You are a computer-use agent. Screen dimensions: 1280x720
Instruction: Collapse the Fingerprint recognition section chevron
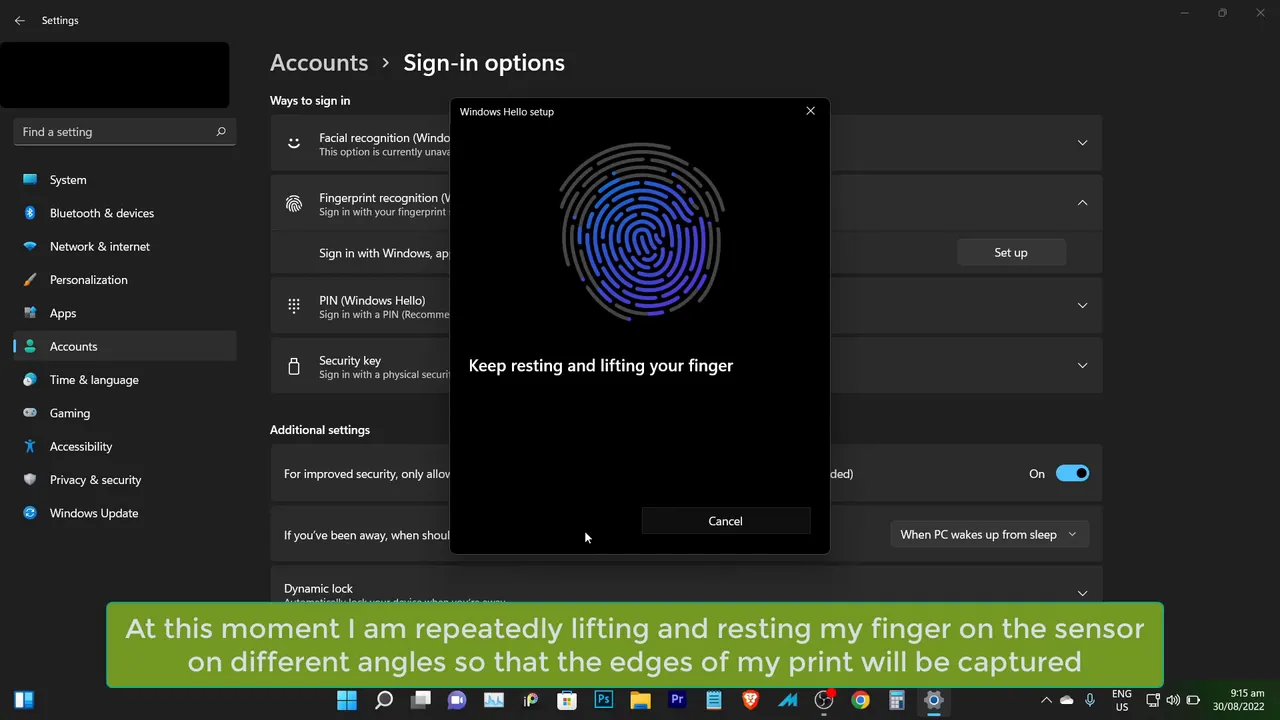pos(1082,203)
